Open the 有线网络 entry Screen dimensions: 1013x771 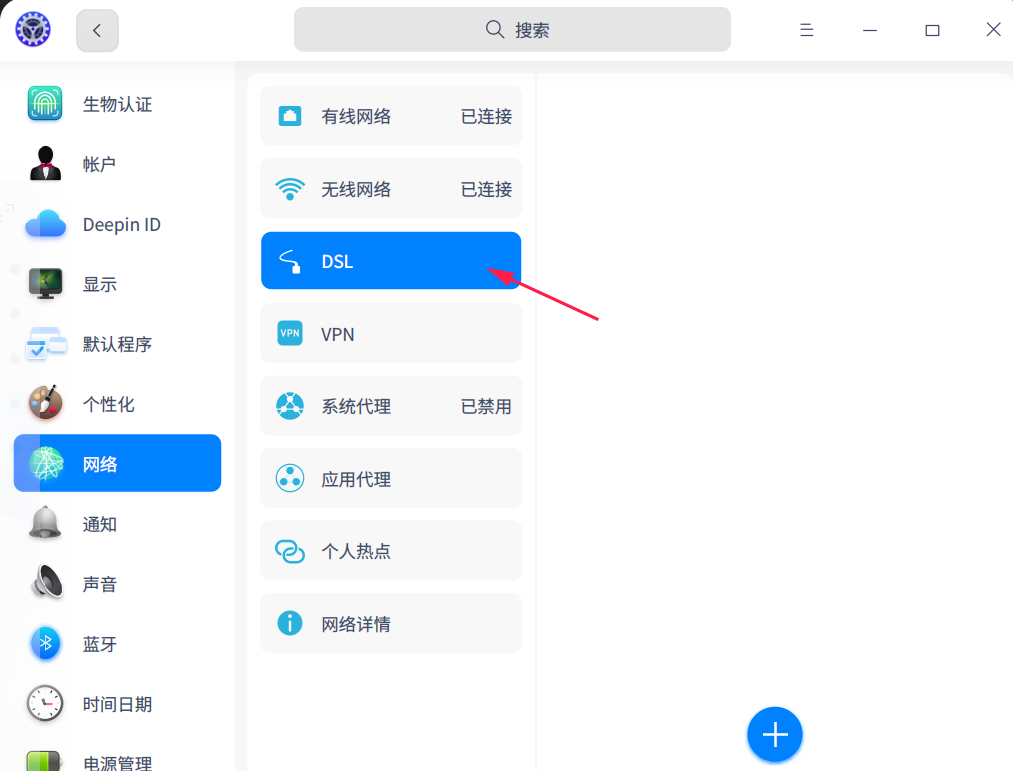391,116
